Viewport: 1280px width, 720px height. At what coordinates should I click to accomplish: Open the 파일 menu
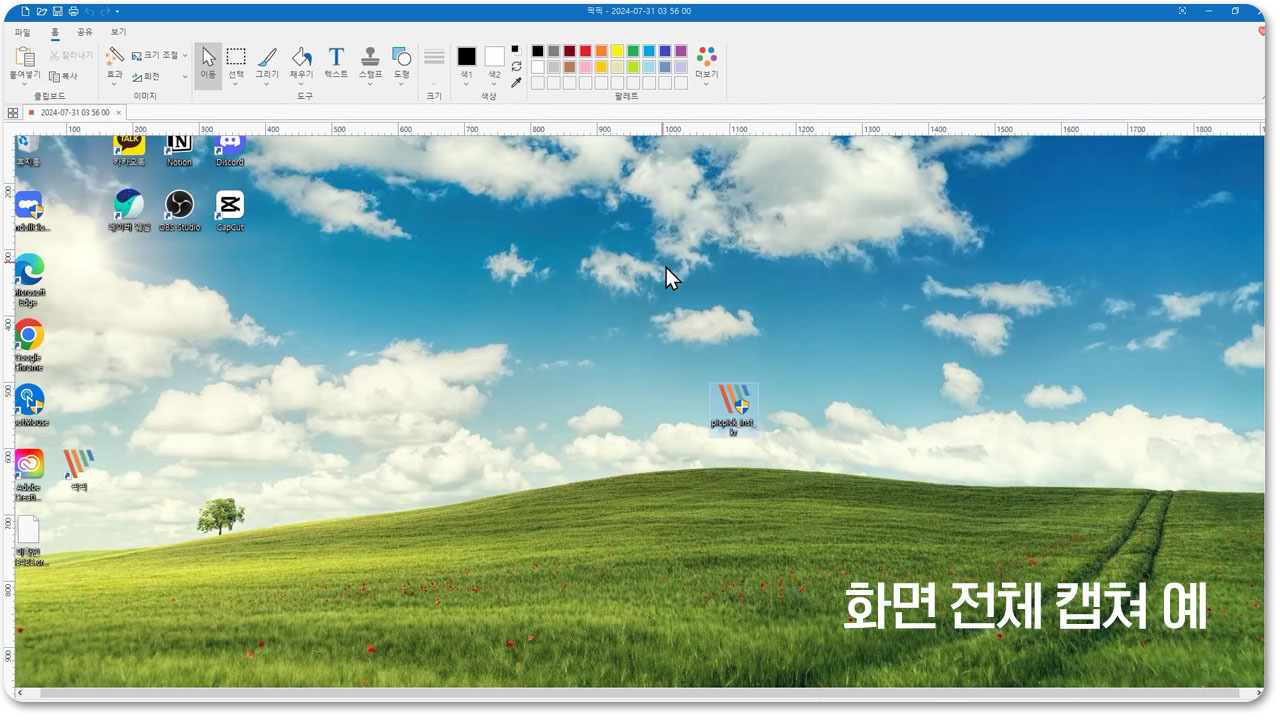(22, 32)
